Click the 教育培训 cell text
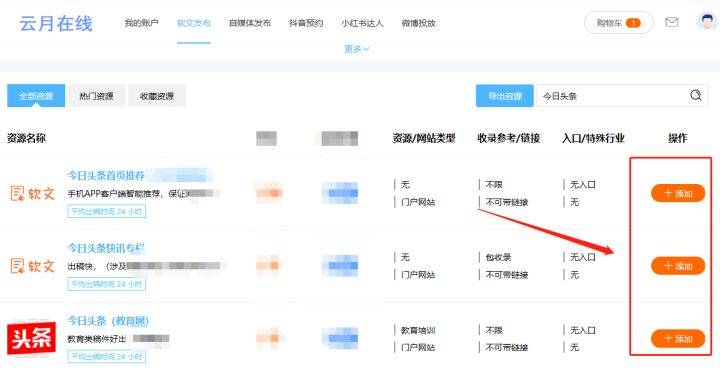This screenshot has width=720, height=371. 418,330
